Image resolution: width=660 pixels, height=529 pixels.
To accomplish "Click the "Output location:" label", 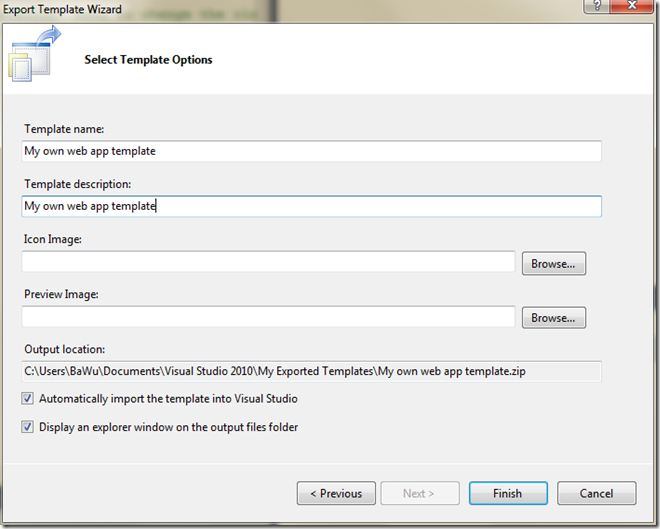I will 64,349.
